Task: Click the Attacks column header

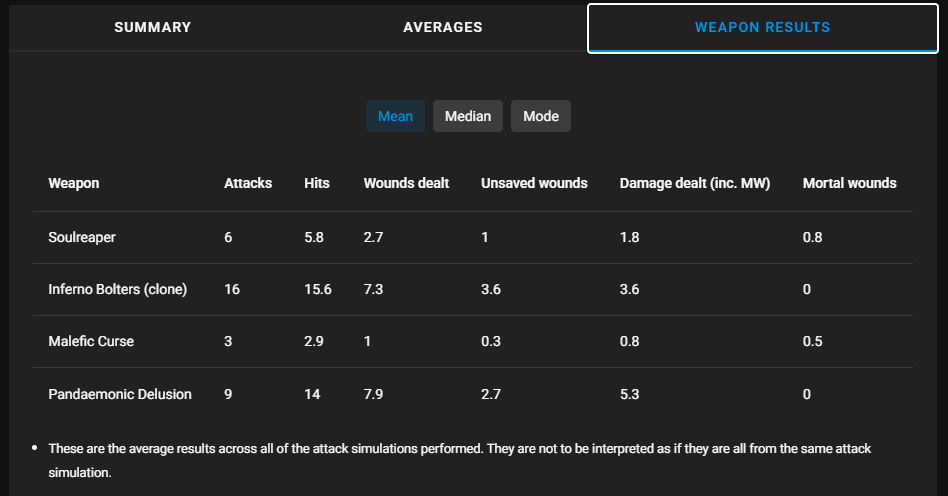Action: [x=248, y=183]
